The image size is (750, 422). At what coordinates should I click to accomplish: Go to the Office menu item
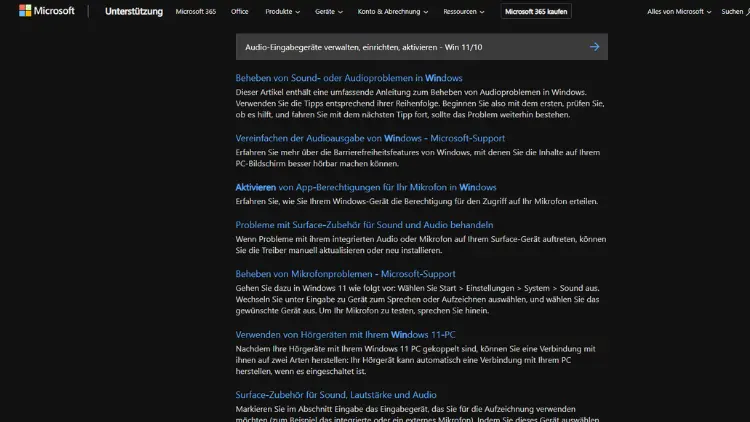click(x=239, y=11)
